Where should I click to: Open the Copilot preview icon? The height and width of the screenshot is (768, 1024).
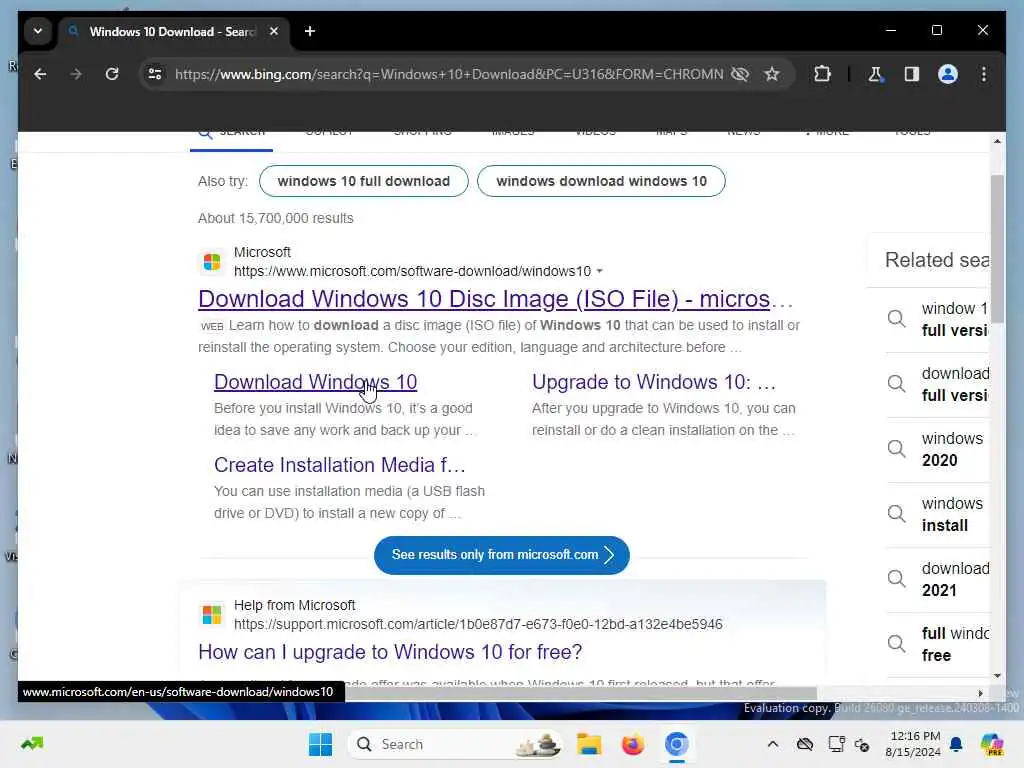992,744
